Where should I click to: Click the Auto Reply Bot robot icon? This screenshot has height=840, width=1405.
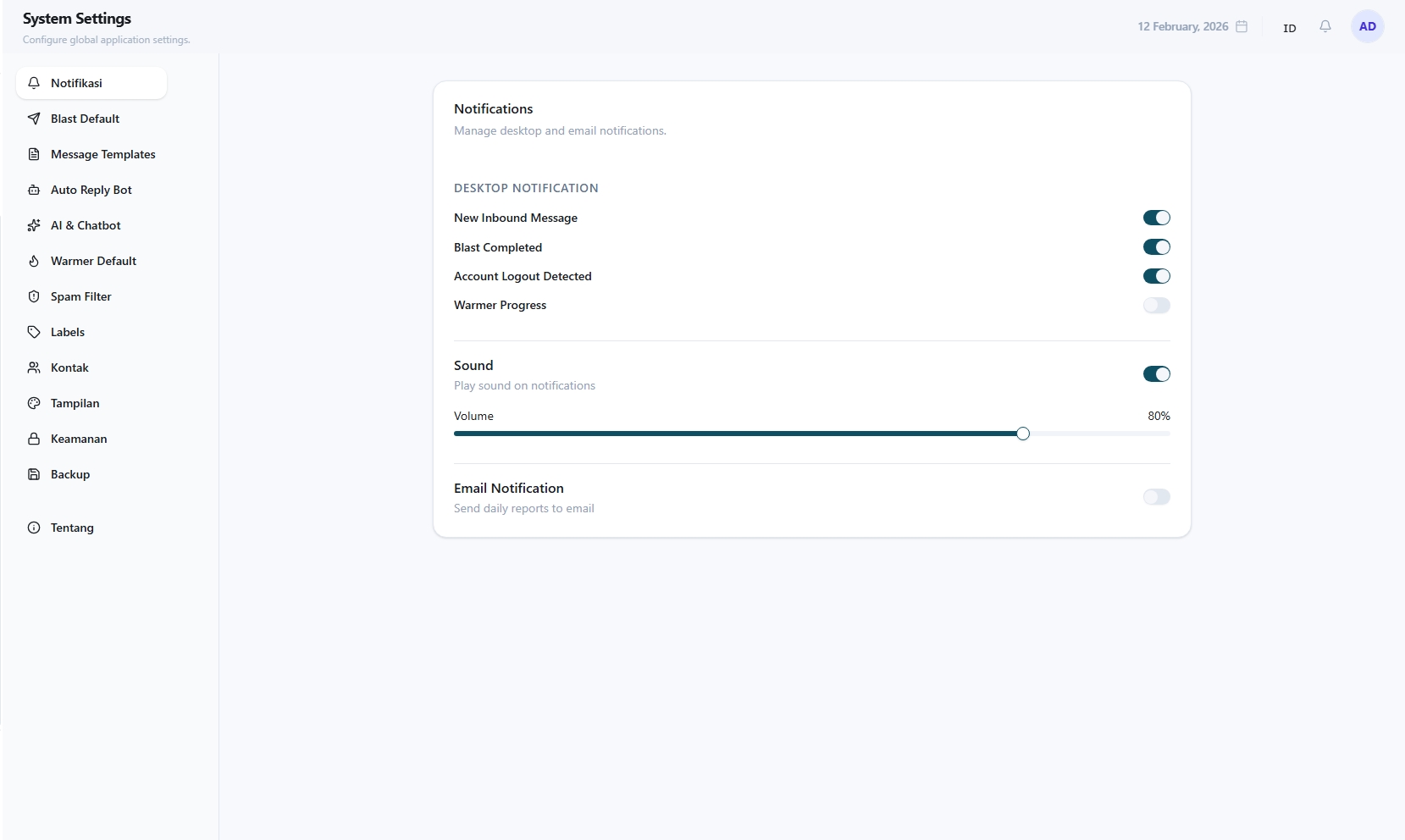click(x=34, y=190)
